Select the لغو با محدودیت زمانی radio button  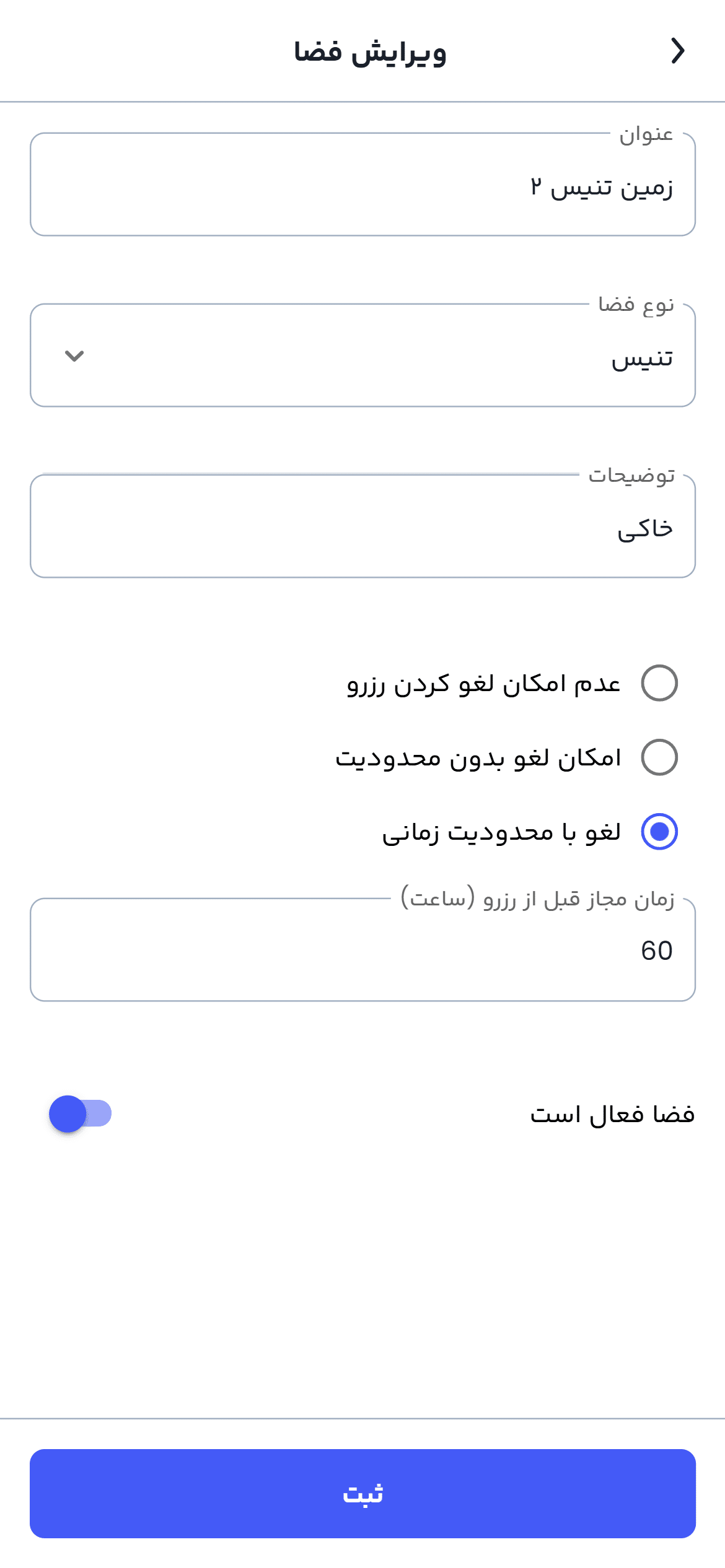(659, 831)
